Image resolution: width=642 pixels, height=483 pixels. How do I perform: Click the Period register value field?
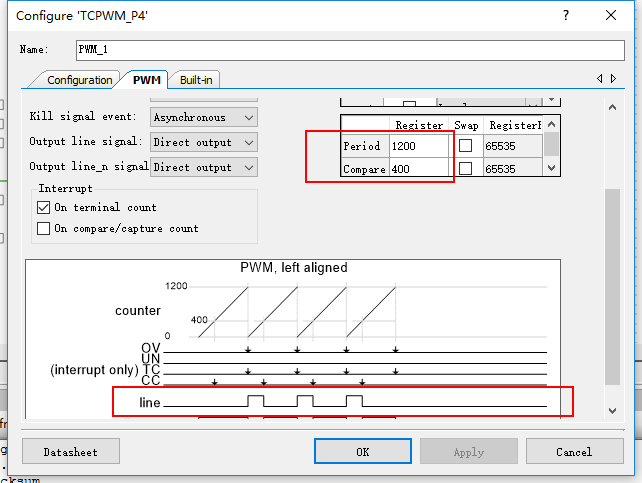coord(420,146)
